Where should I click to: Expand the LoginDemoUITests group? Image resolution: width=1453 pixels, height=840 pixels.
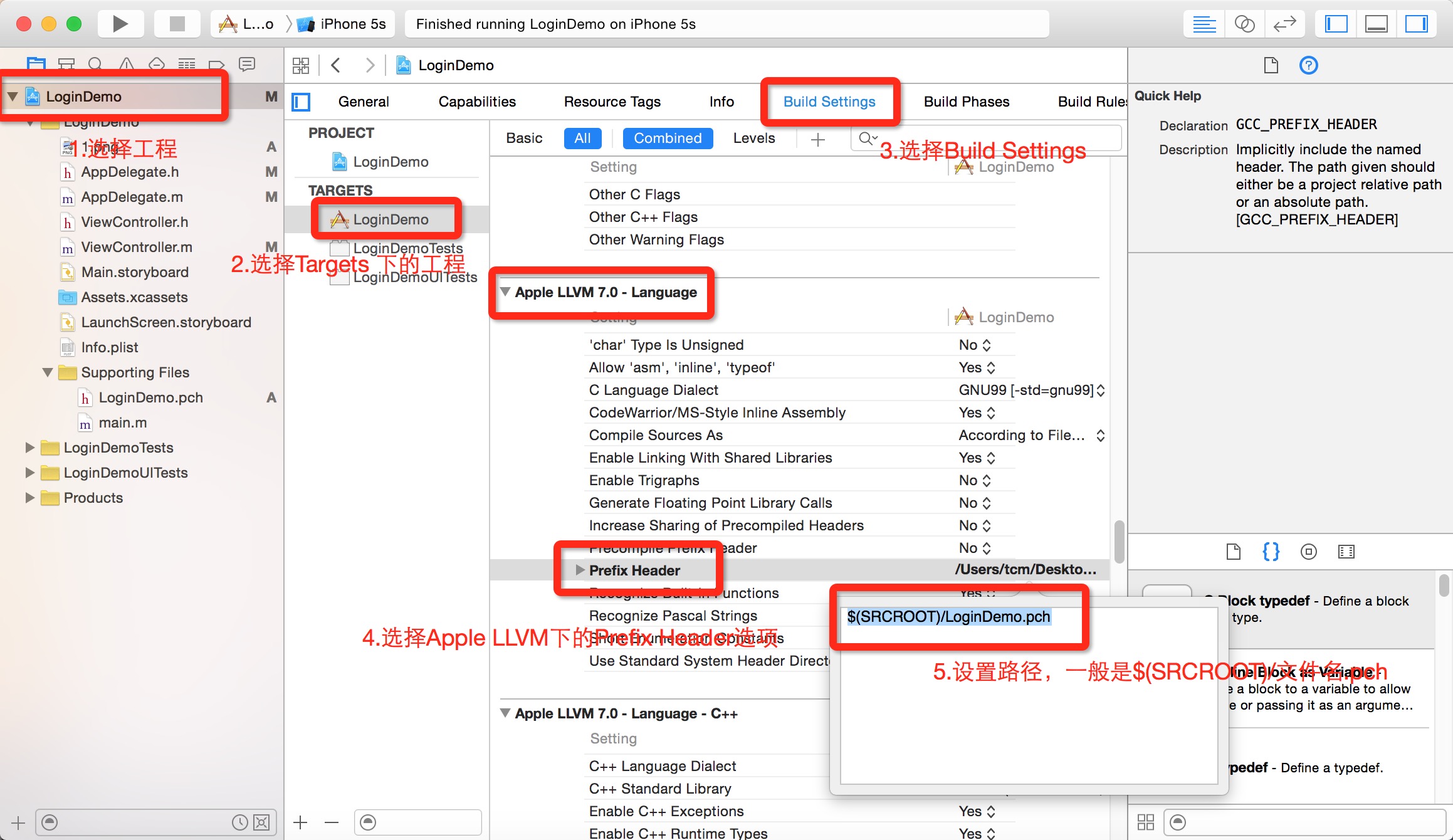pos(29,473)
